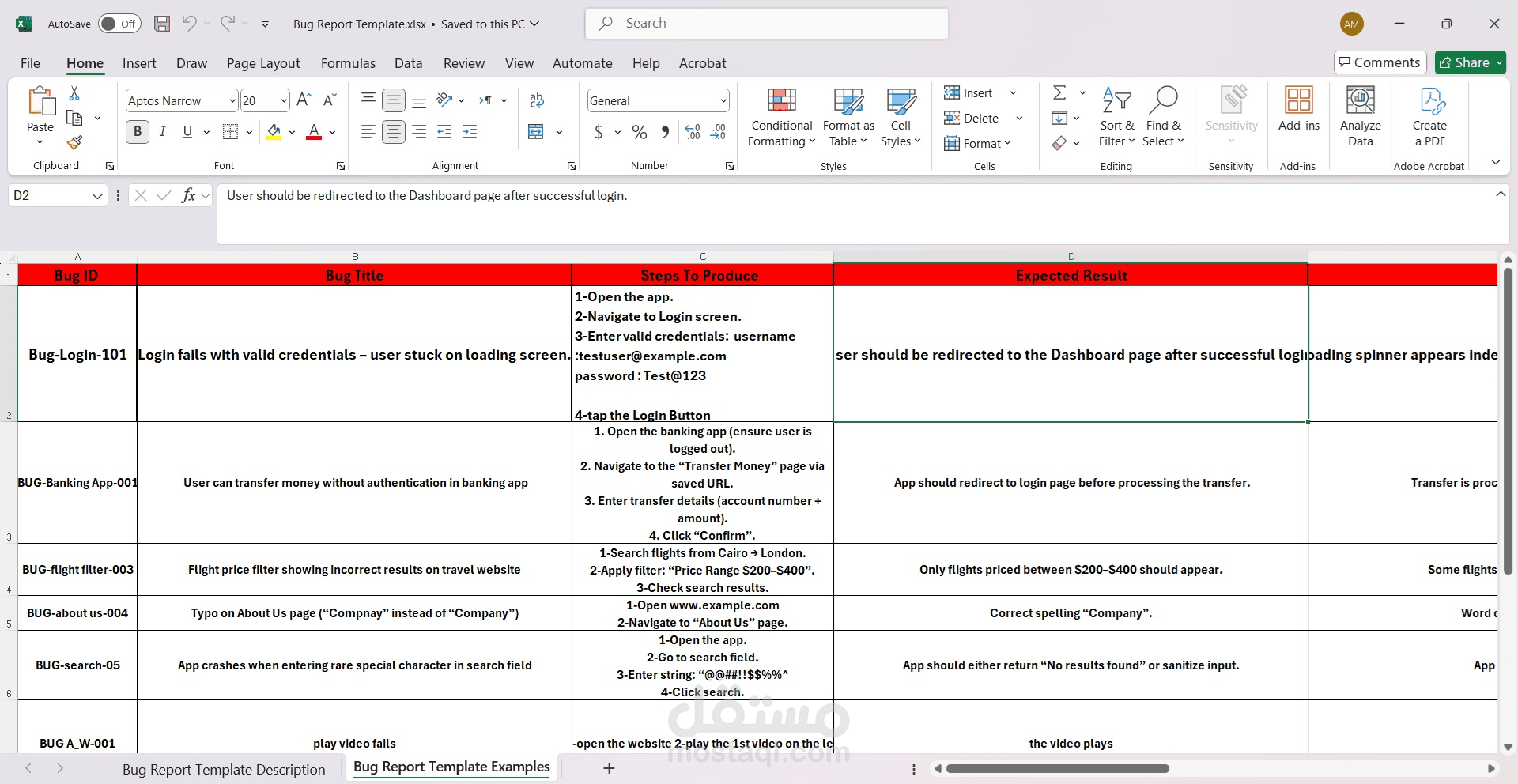Turn on the AutoSave switch
Image resolution: width=1518 pixels, height=784 pixels.
click(x=119, y=24)
